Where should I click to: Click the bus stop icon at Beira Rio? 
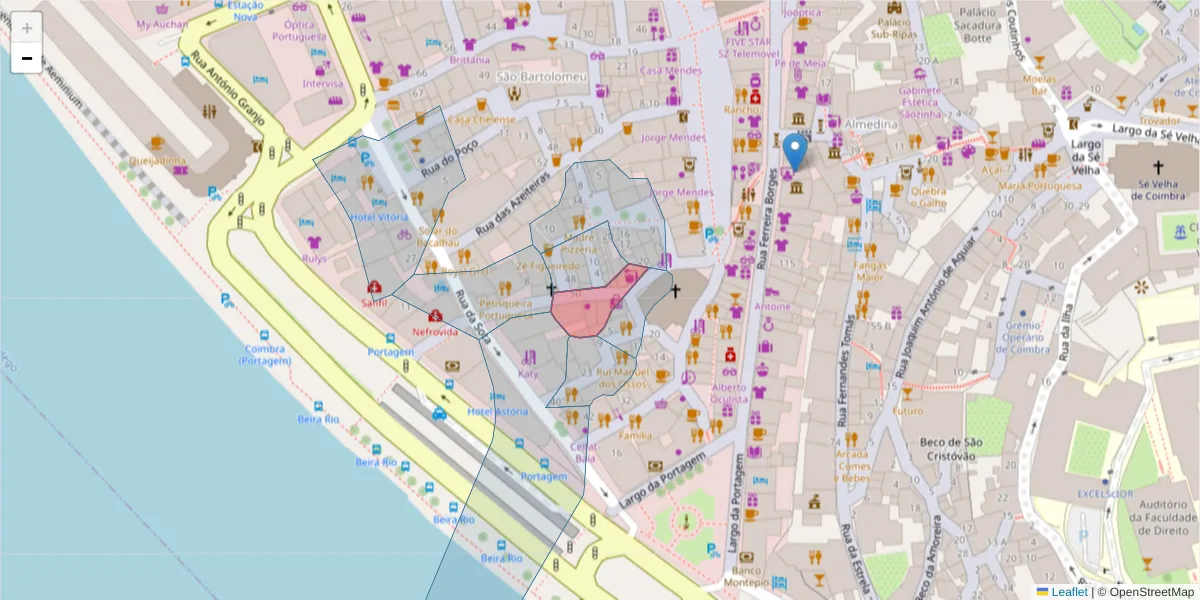(x=376, y=450)
